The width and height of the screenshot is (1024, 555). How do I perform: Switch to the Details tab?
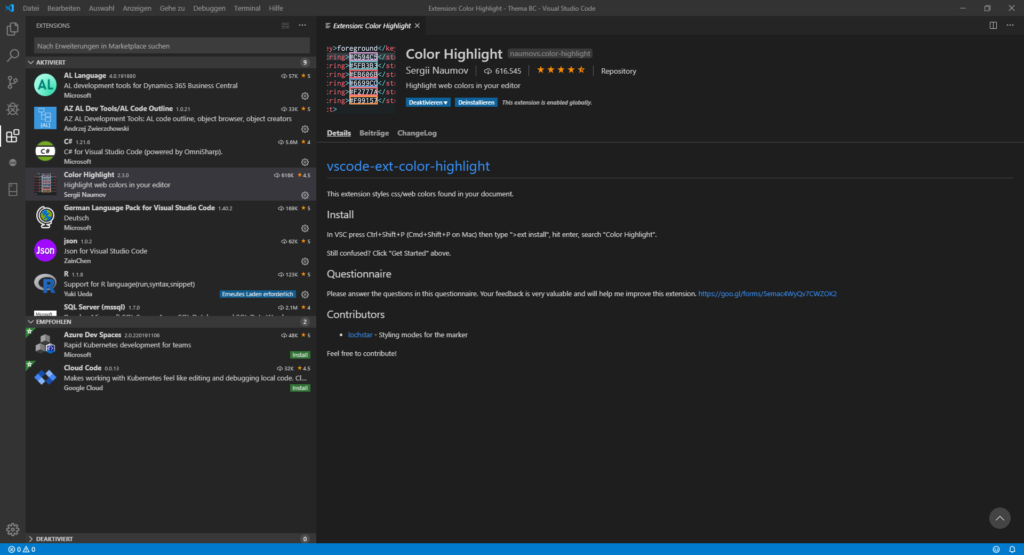338,133
